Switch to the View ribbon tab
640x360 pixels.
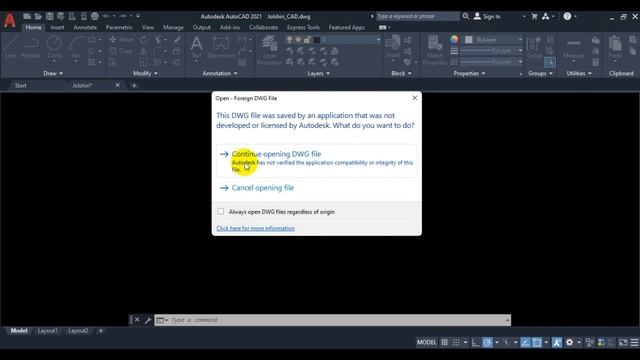coord(148,27)
